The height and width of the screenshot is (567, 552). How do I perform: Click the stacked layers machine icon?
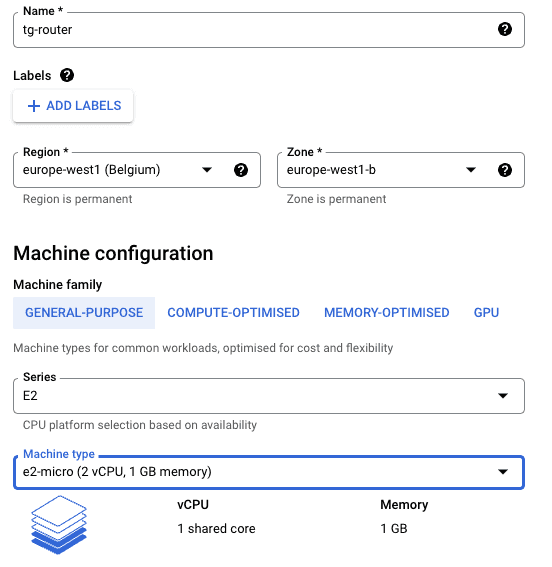(59, 524)
